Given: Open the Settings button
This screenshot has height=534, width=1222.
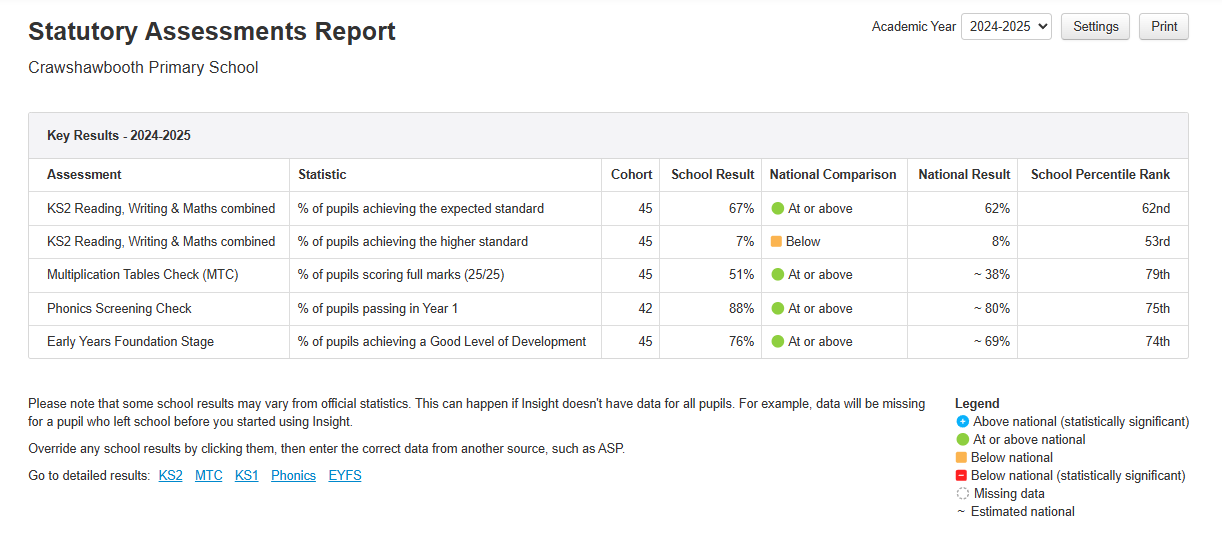Looking at the screenshot, I should 1095,27.
